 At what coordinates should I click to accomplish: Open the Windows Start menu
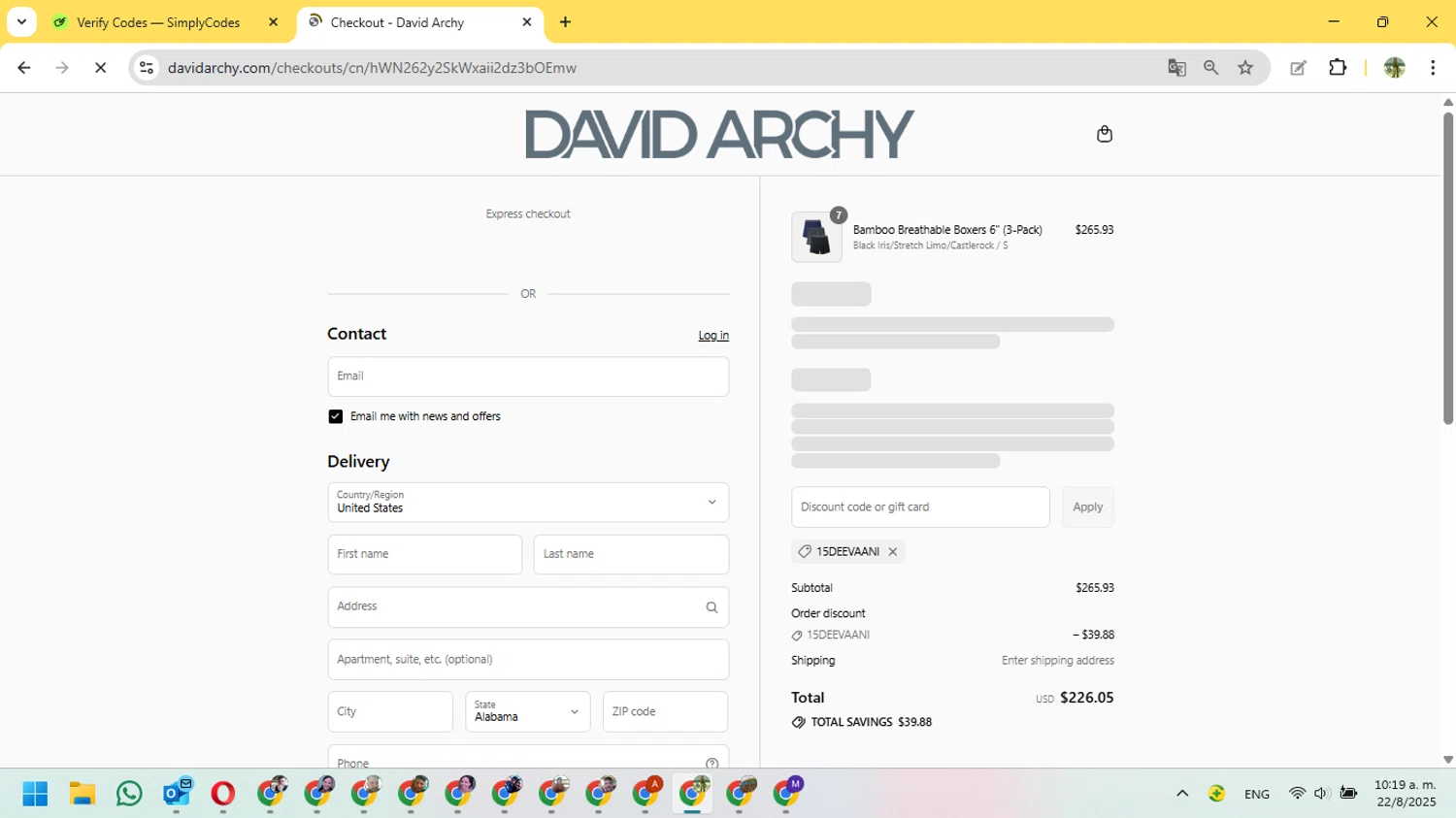[x=35, y=794]
